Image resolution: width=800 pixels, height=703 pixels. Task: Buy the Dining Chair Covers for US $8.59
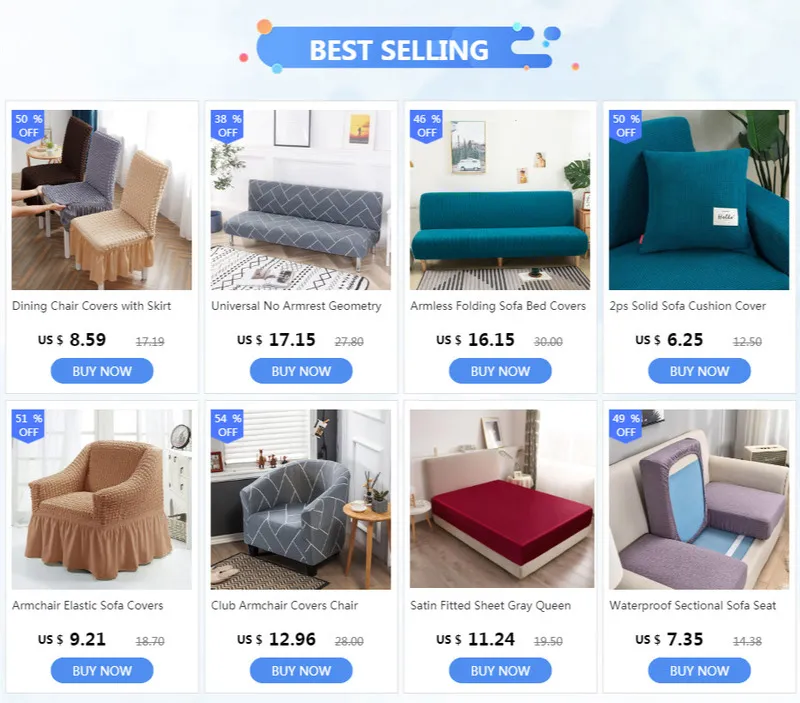102,371
